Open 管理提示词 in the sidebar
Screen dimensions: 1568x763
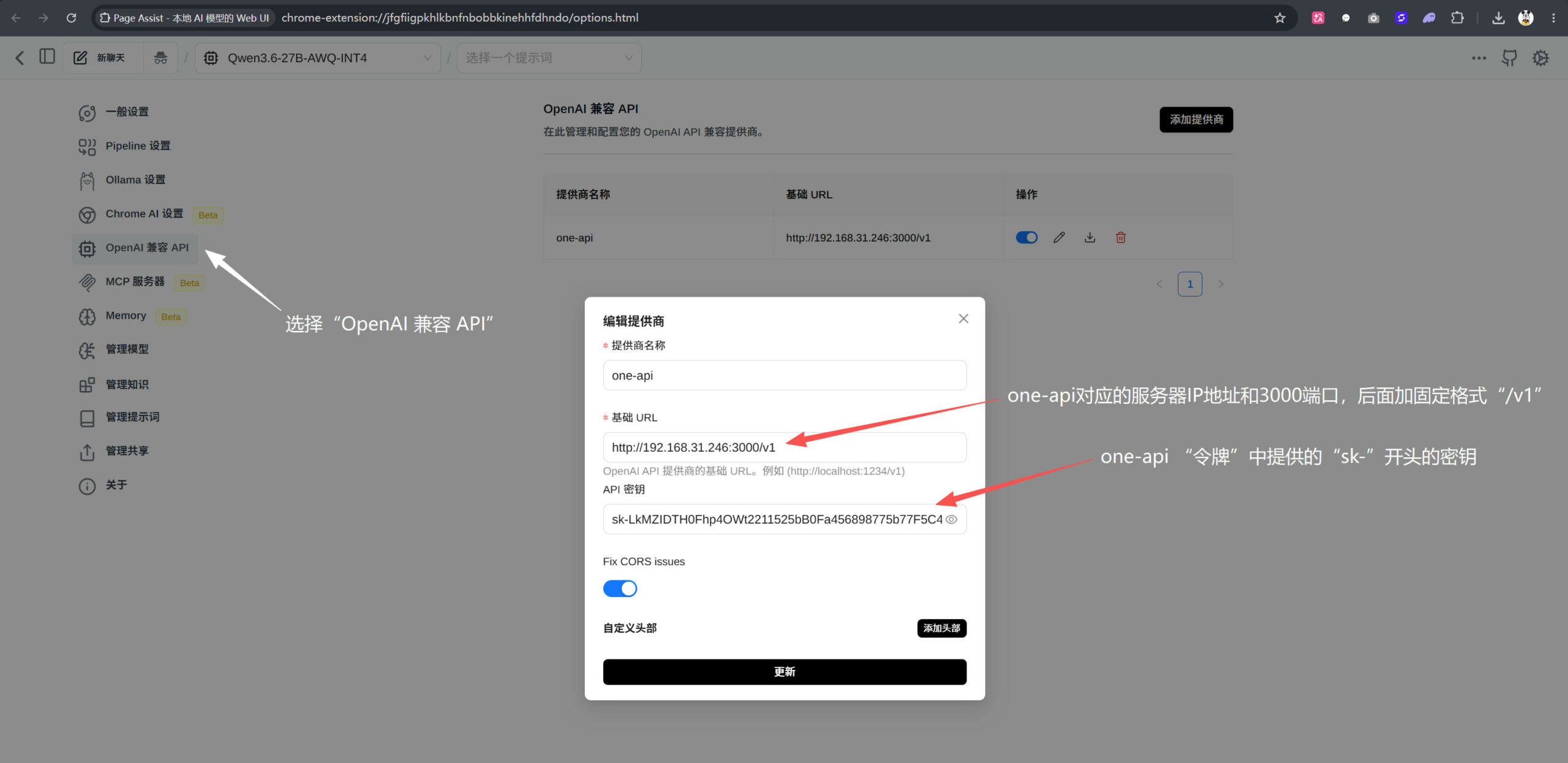(x=119, y=417)
